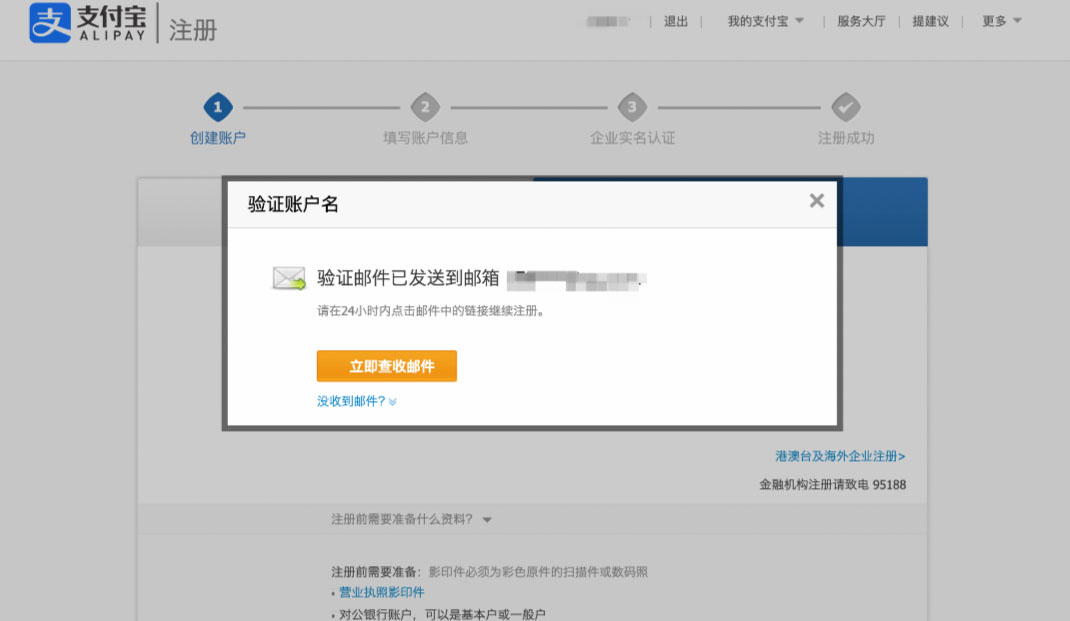Click the masked username in the header
This screenshot has width=1070, height=621.
[x=608, y=20]
